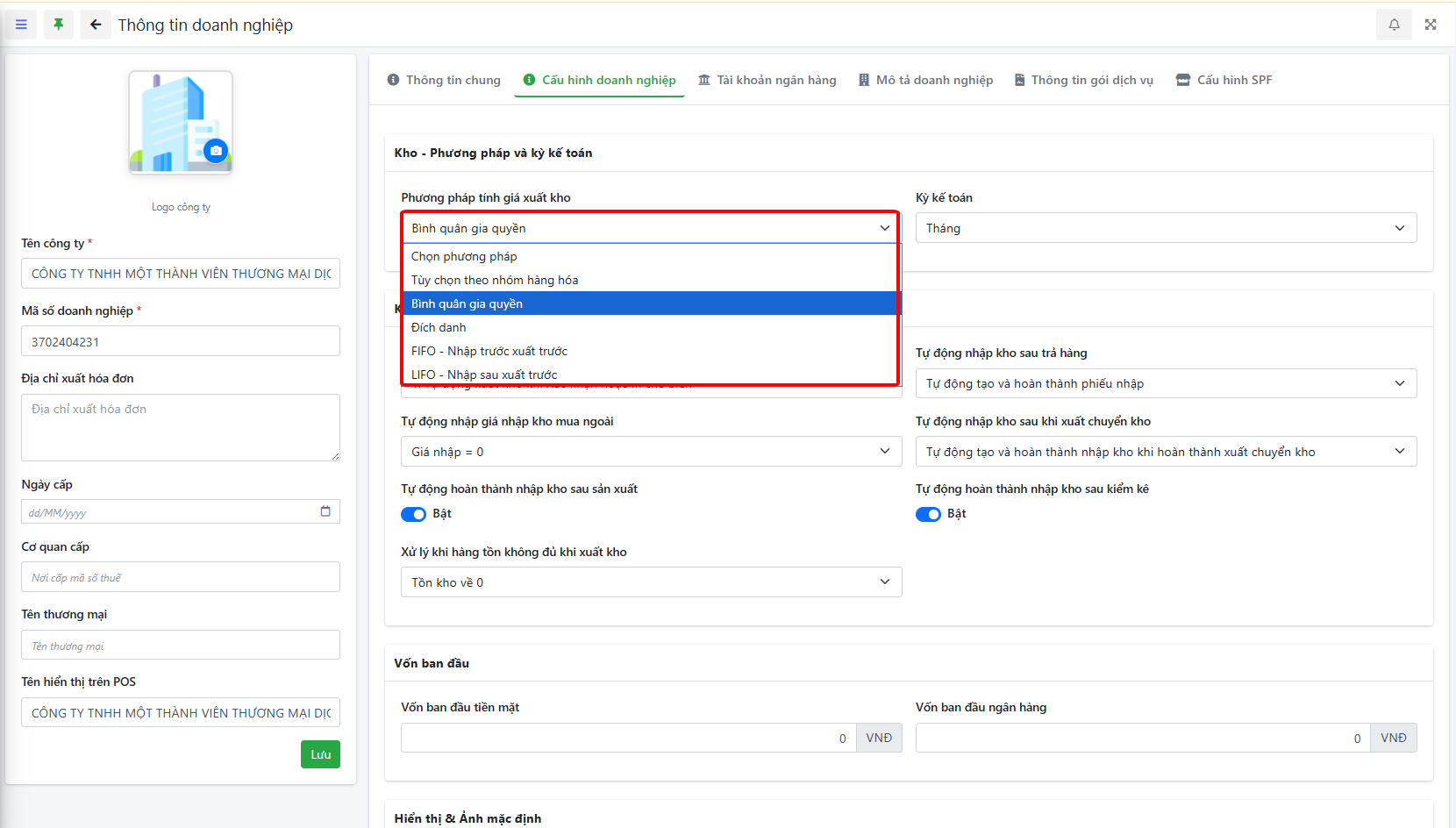Open calendar icon in Ngày cấp field
This screenshot has height=828, width=1456.
coord(325,511)
